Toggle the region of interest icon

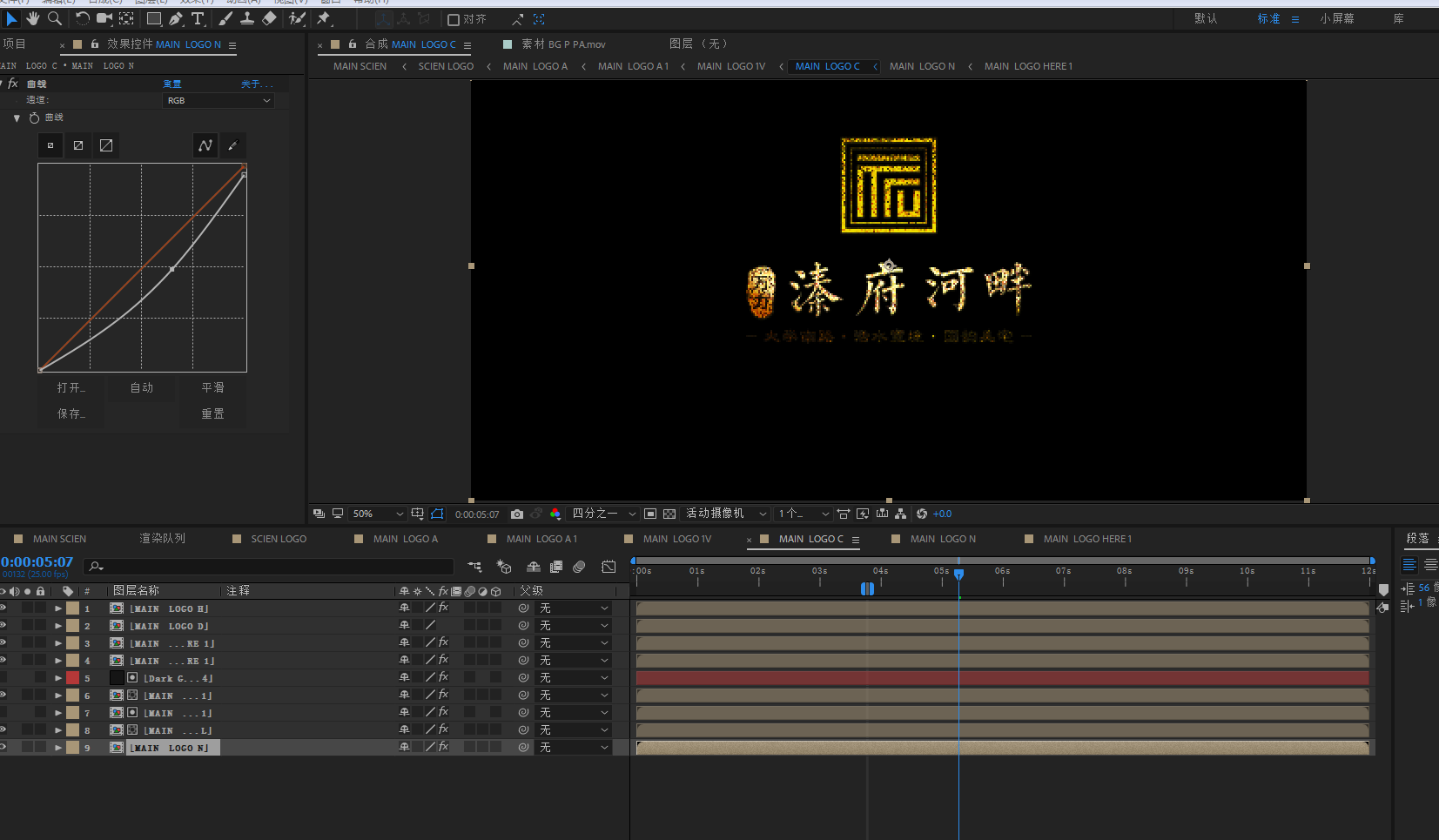click(x=650, y=514)
